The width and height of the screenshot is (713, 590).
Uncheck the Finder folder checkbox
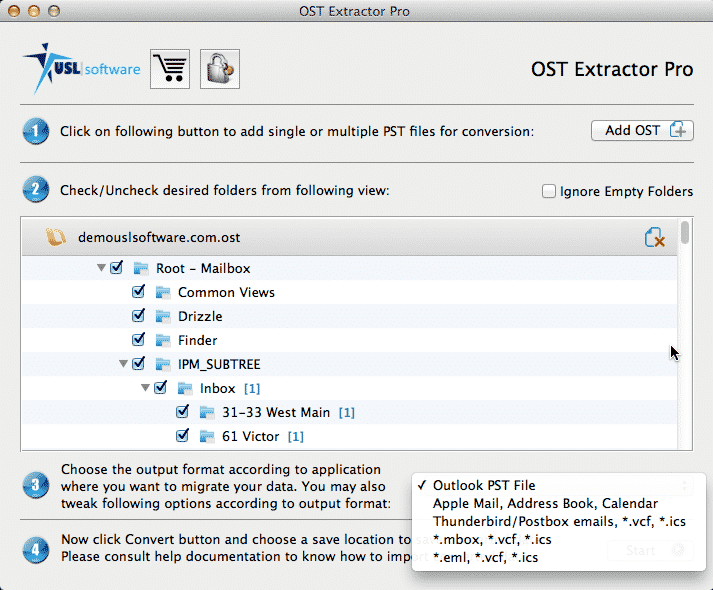pos(138,339)
